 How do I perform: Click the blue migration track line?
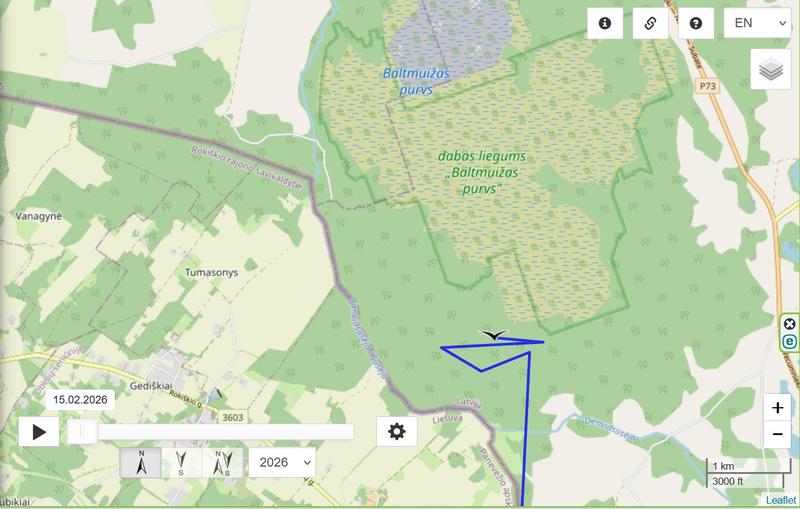point(528,418)
